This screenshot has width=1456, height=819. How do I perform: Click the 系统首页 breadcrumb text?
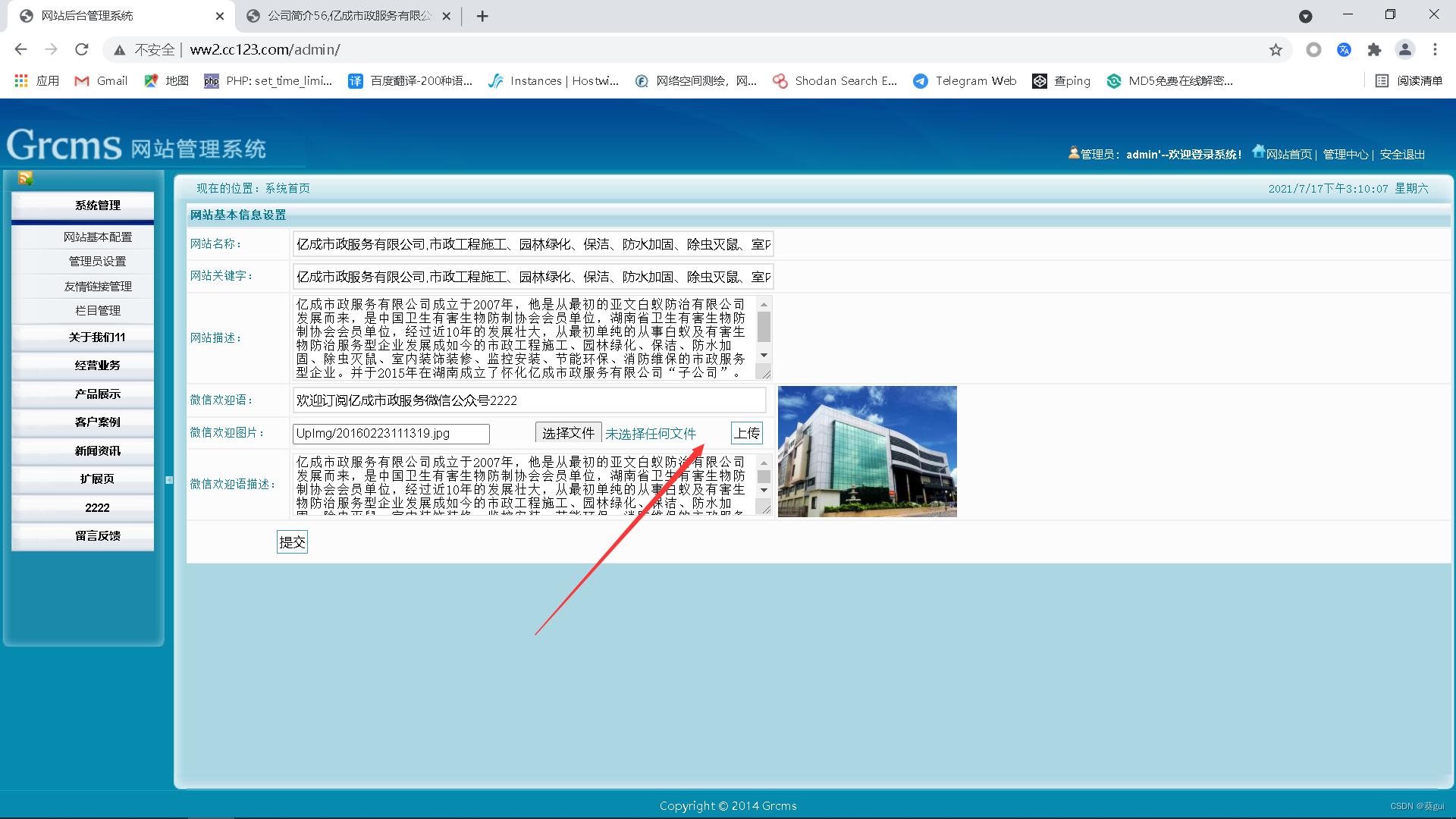point(287,188)
